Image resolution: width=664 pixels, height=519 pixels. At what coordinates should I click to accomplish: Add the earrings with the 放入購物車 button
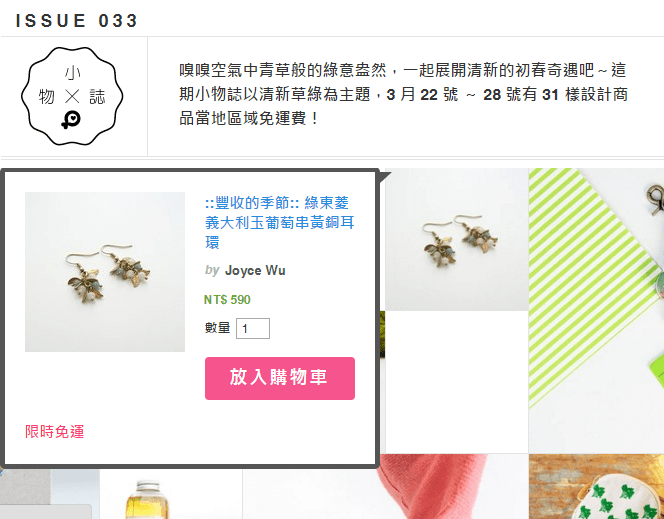pos(279,378)
